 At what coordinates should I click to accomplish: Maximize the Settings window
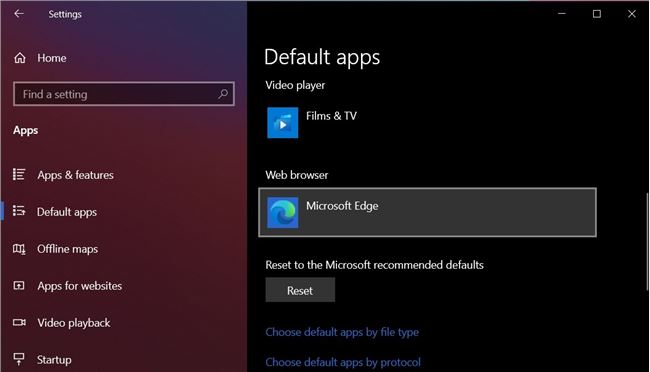coord(597,14)
